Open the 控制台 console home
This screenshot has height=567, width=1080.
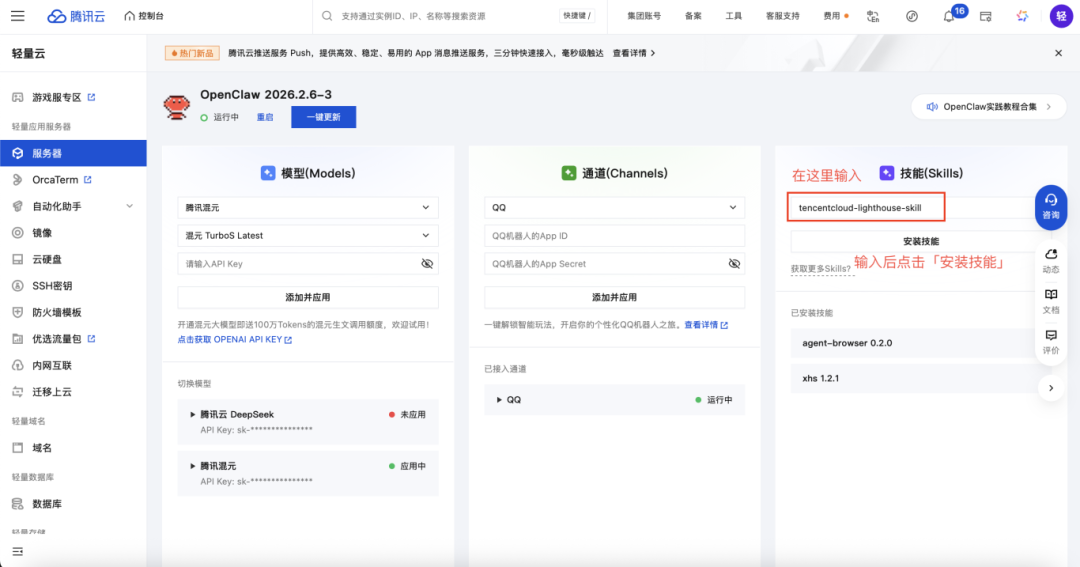[144, 16]
